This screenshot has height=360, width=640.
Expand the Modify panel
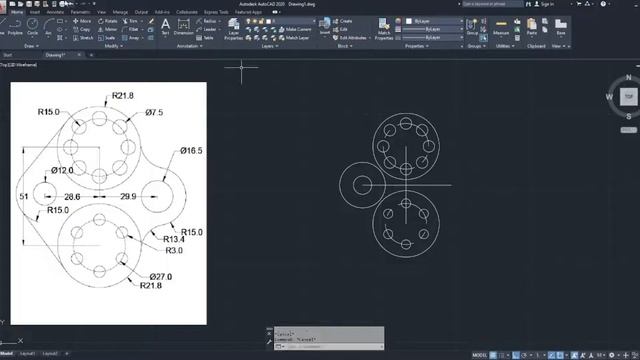click(x=113, y=46)
